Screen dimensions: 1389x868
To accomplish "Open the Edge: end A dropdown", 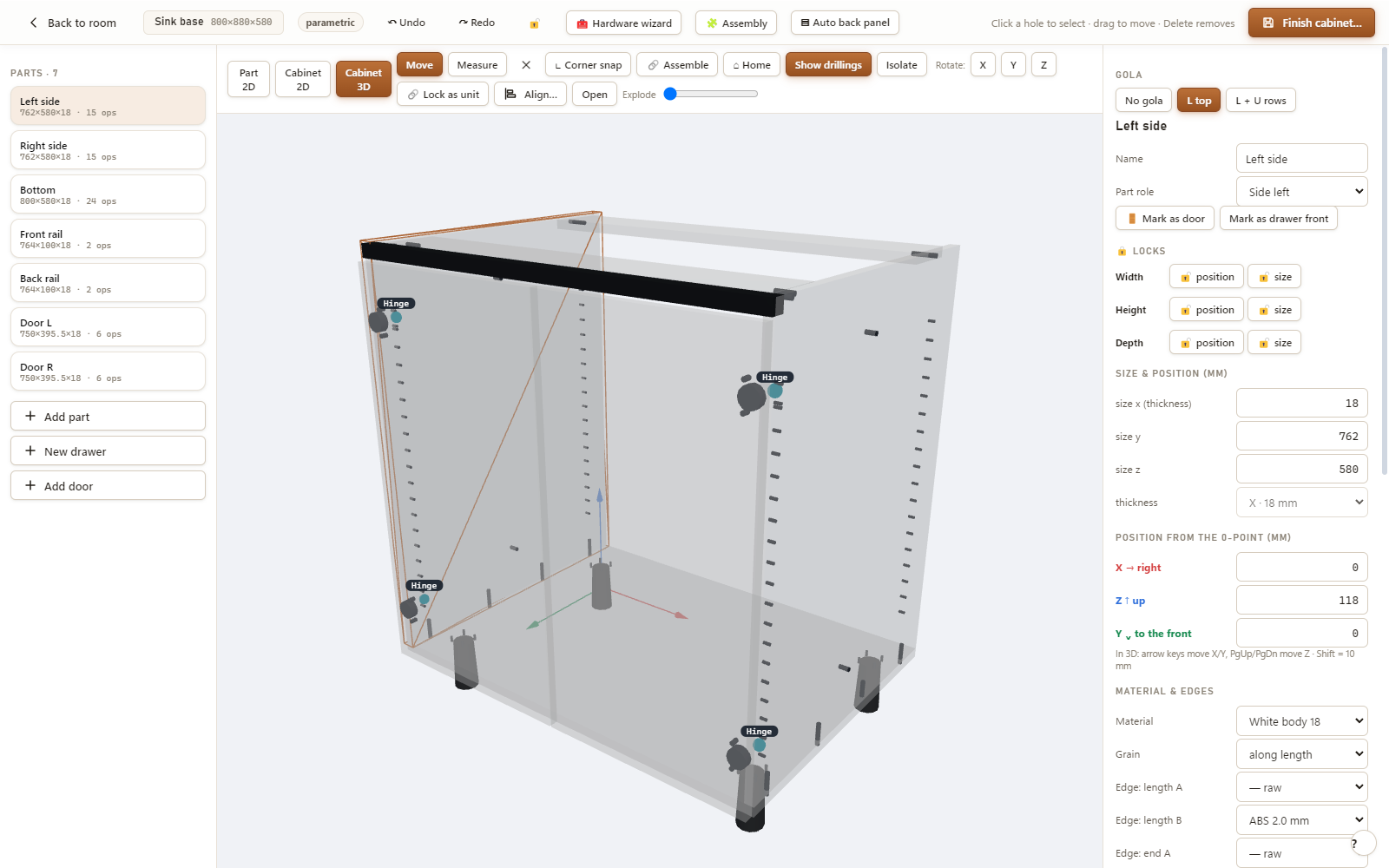I will (x=1302, y=852).
